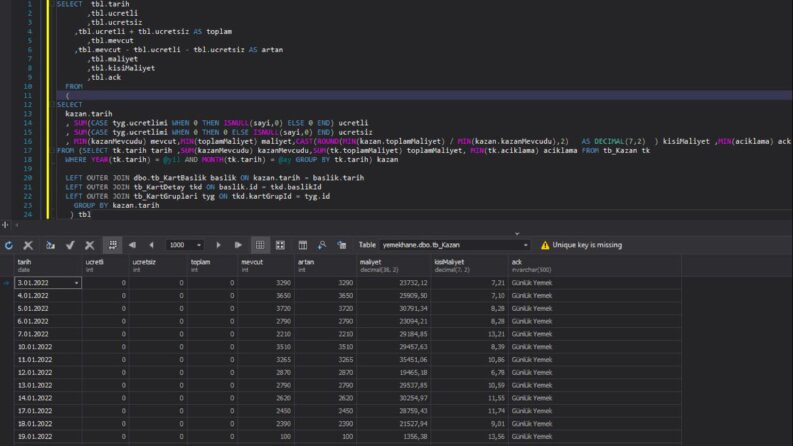
Task: Open the 1000 page size dropdown
Action: pyautogui.click(x=199, y=245)
